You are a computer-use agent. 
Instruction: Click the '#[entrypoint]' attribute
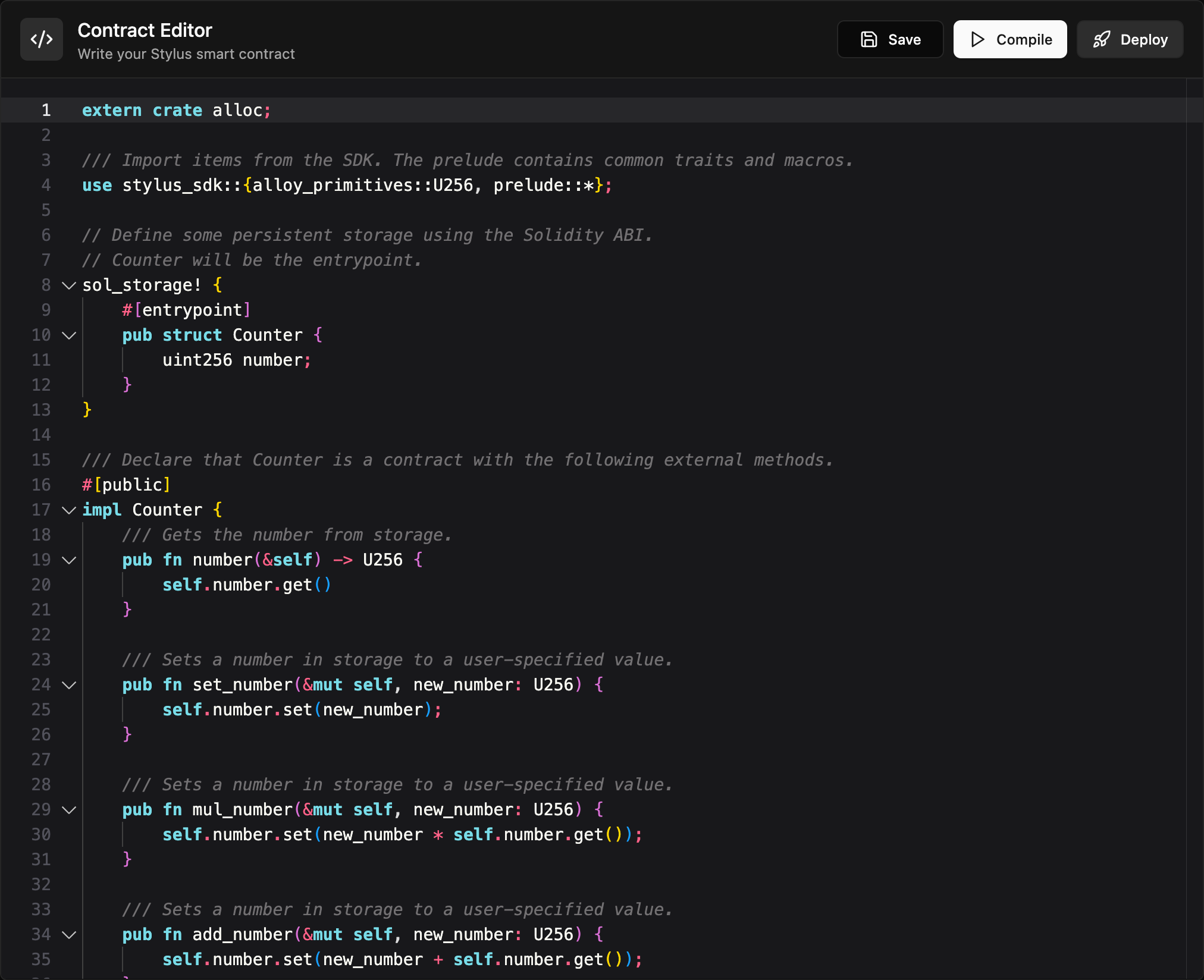[186, 310]
